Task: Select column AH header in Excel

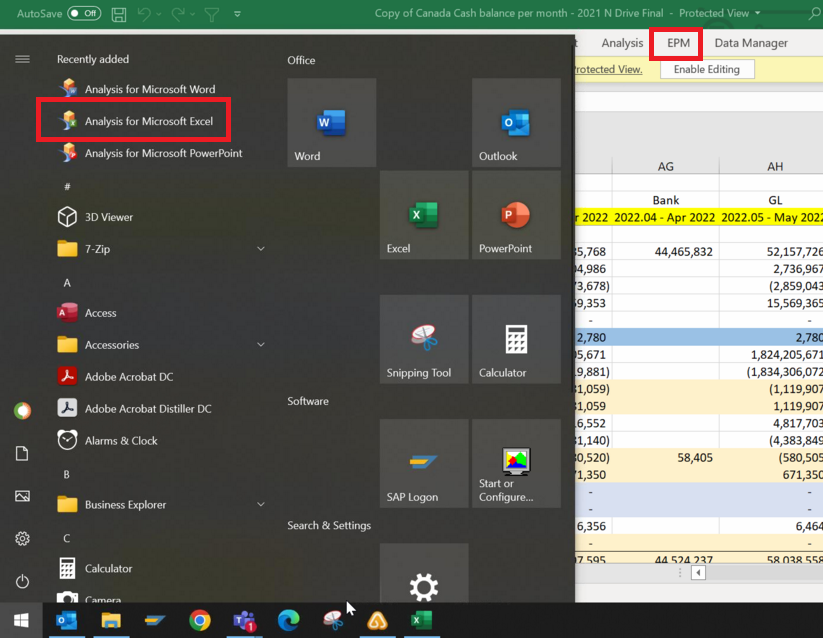Action: [x=775, y=166]
